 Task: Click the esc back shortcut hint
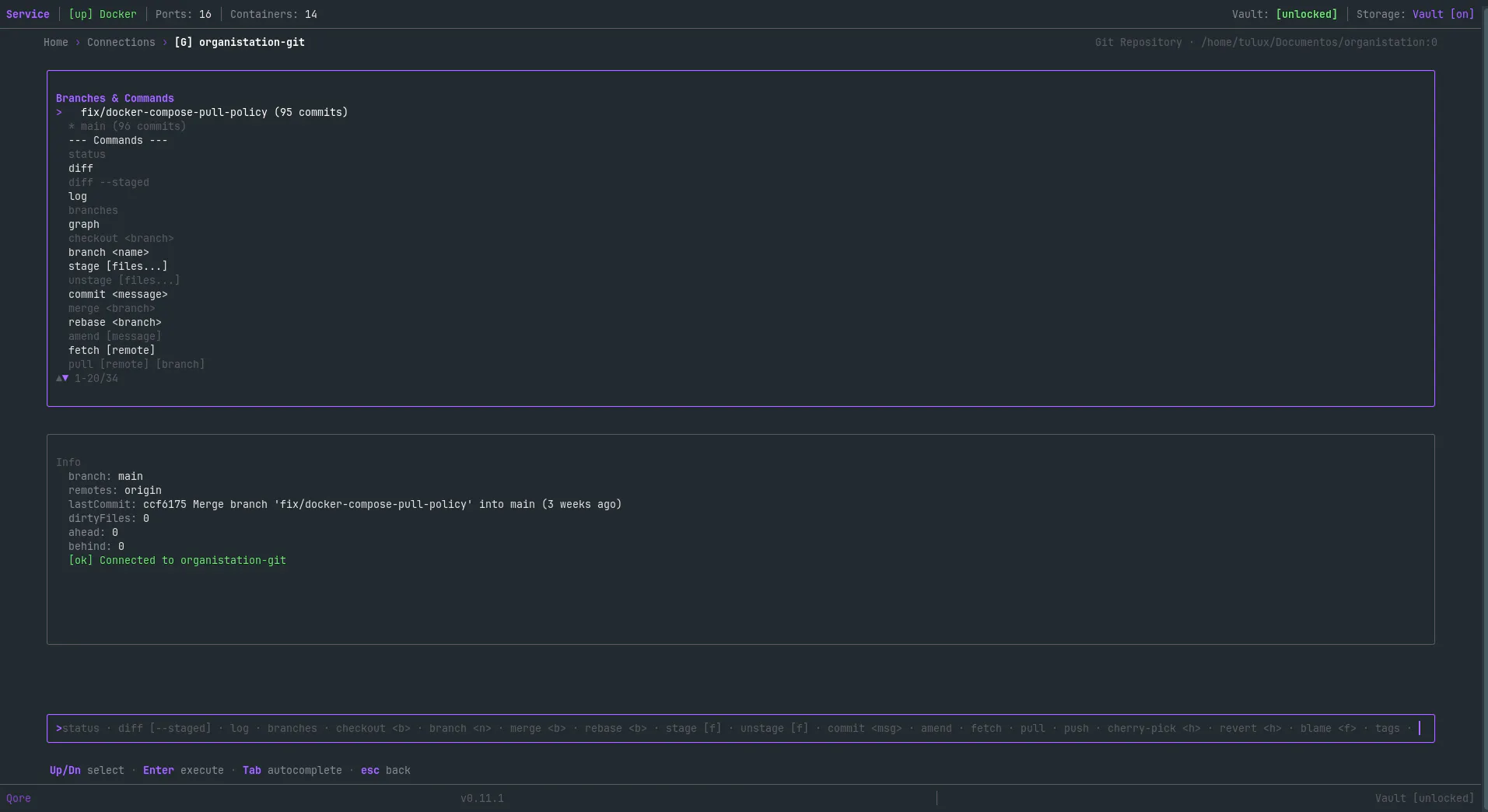[x=385, y=770]
